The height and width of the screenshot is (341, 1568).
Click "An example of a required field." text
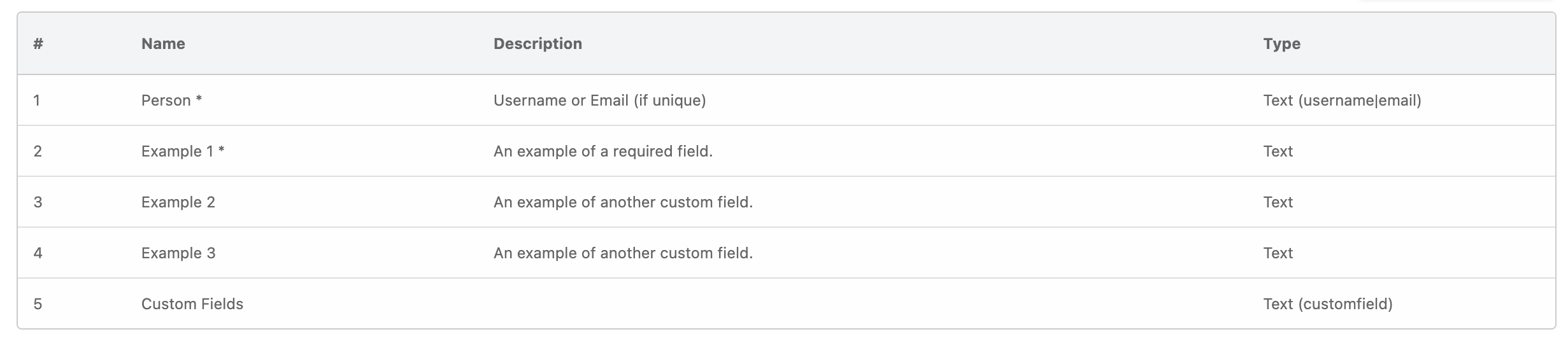[602, 151]
